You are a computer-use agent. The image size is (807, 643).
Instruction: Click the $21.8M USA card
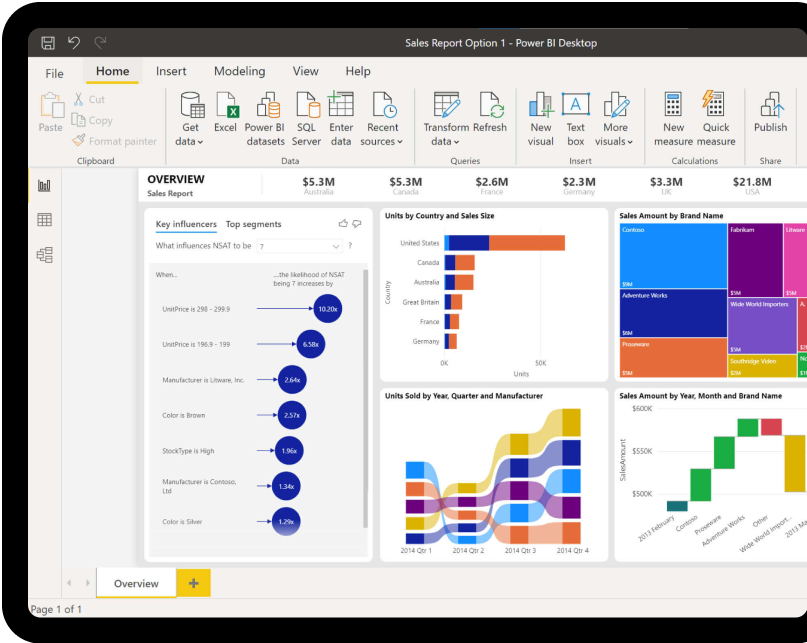point(752,185)
